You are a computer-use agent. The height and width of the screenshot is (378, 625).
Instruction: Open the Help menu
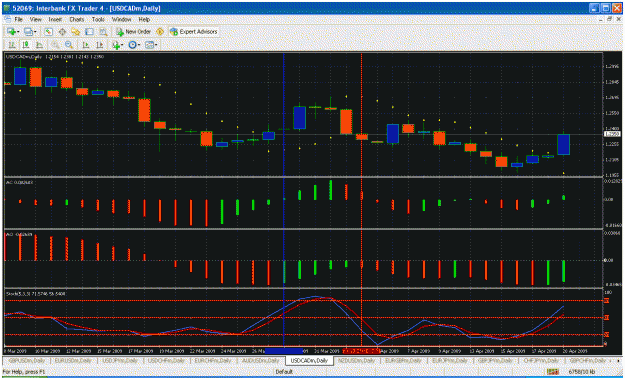(144, 19)
